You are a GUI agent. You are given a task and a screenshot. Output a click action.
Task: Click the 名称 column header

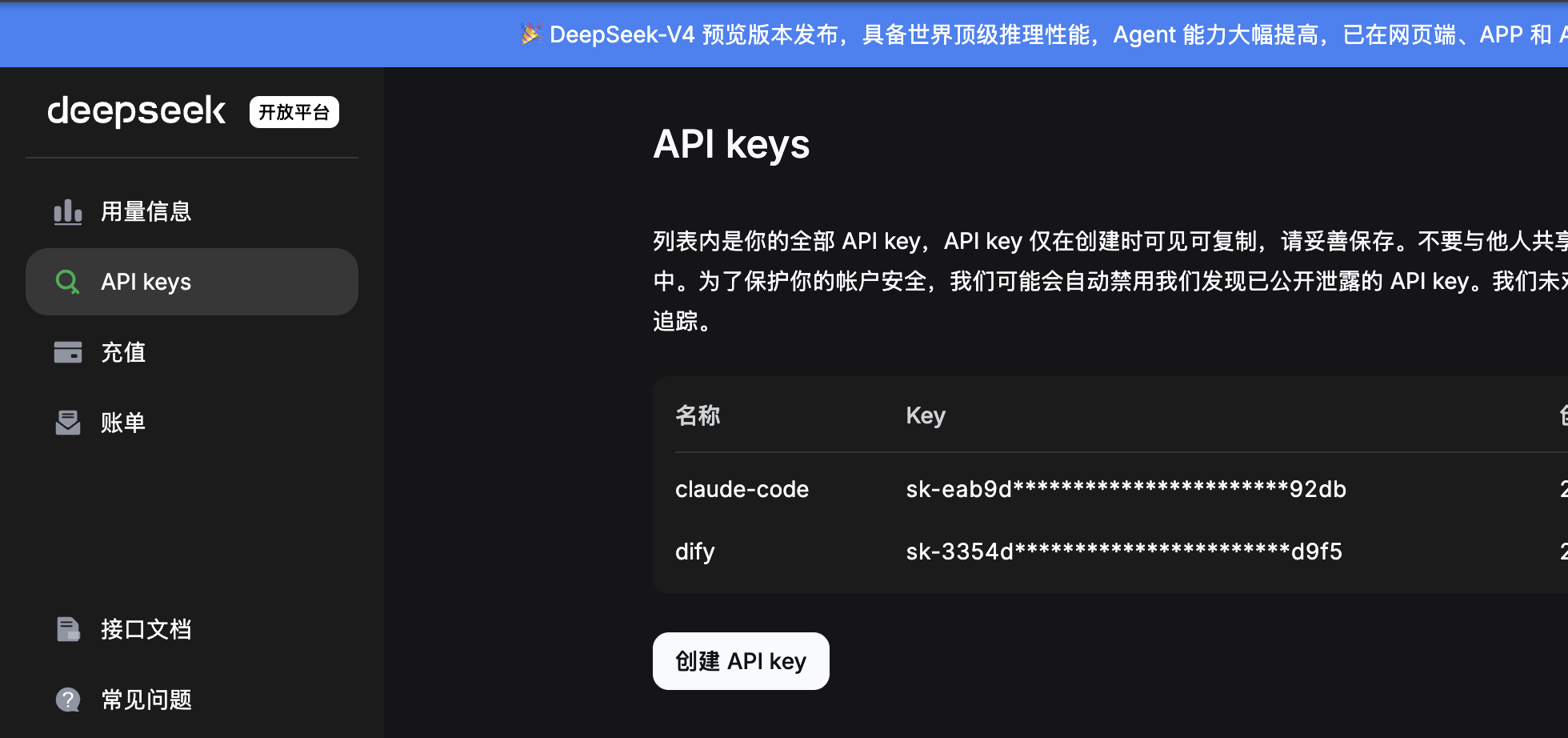coord(698,415)
